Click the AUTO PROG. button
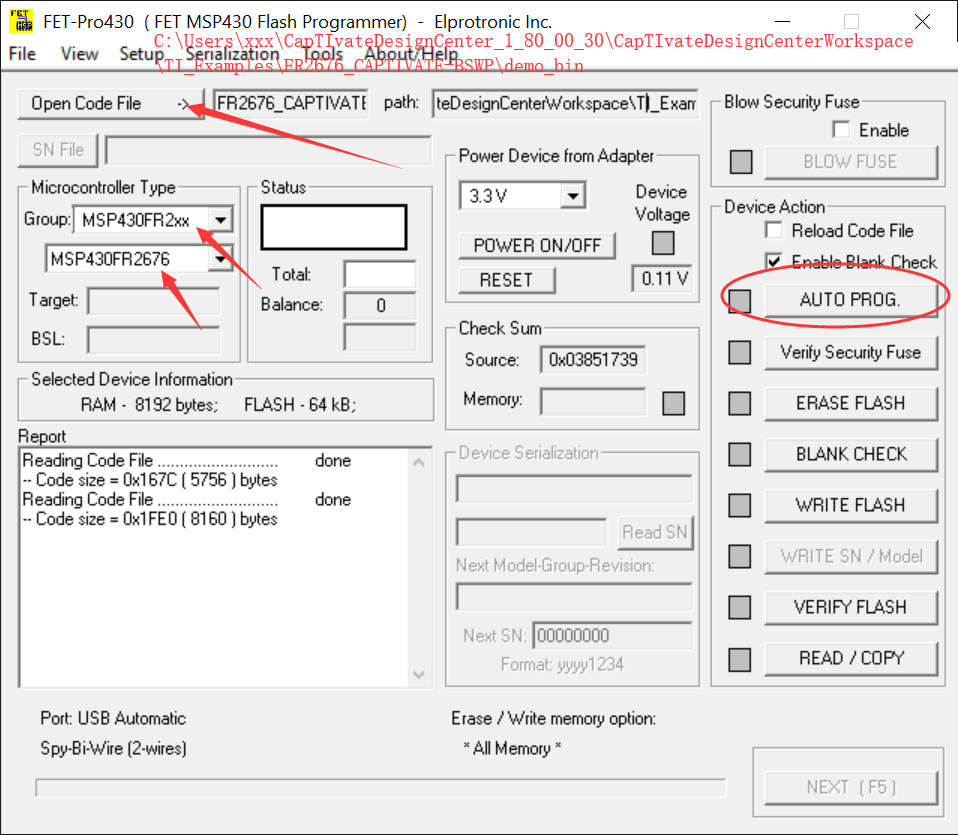The height and width of the screenshot is (835, 958). [x=851, y=300]
